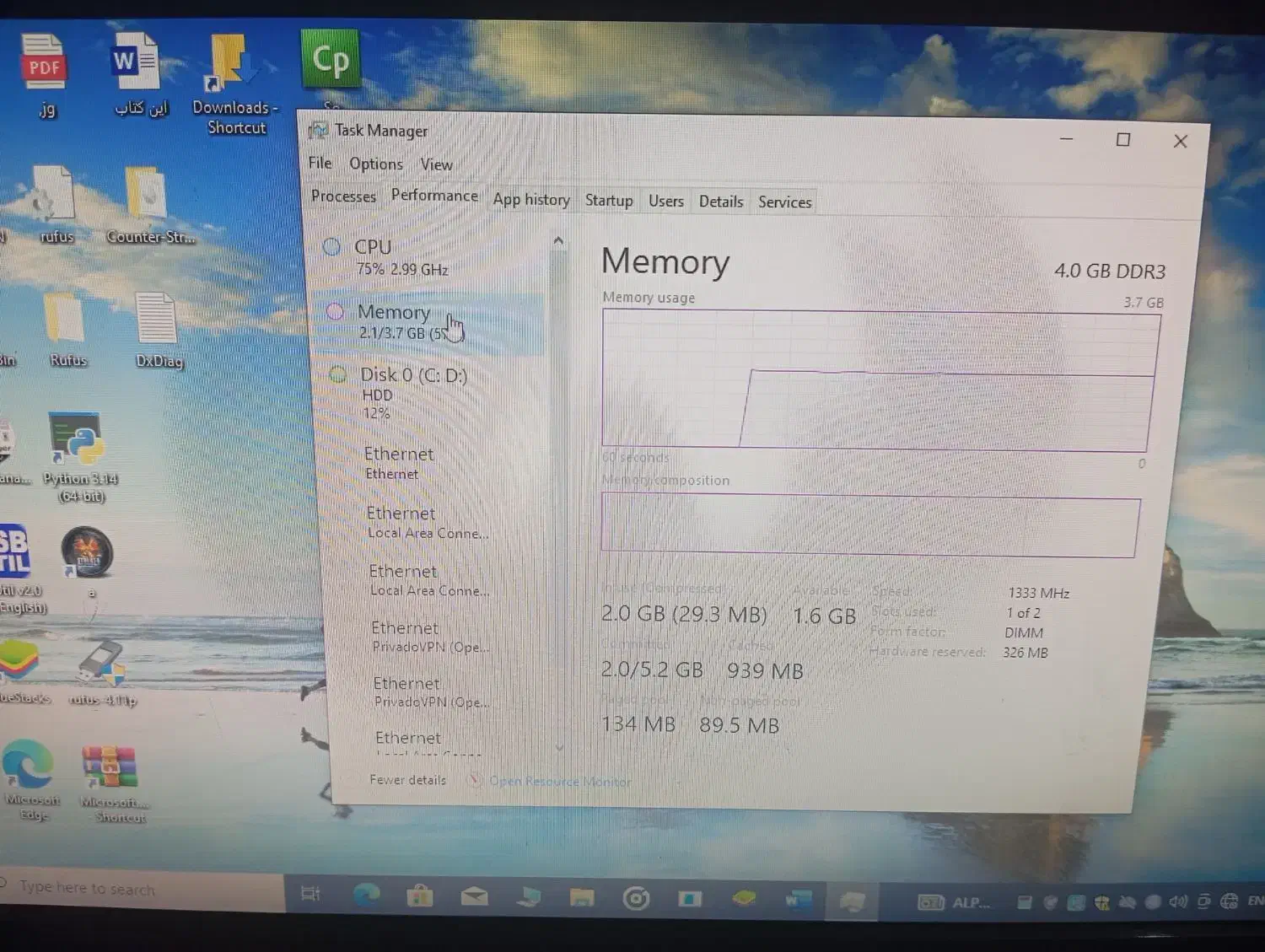Launch Microsoft Edge from the taskbar
The height and width of the screenshot is (952, 1265).
click(x=366, y=897)
